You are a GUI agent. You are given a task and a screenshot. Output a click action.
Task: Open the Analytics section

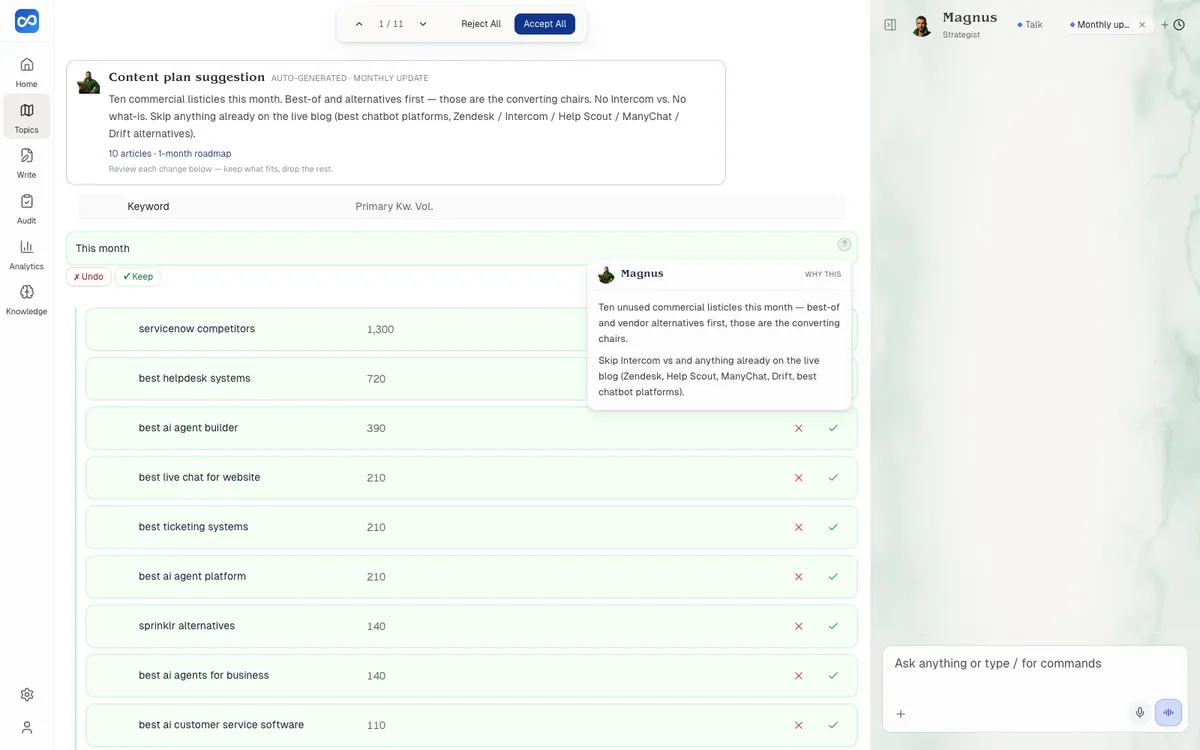pyautogui.click(x=27, y=254)
